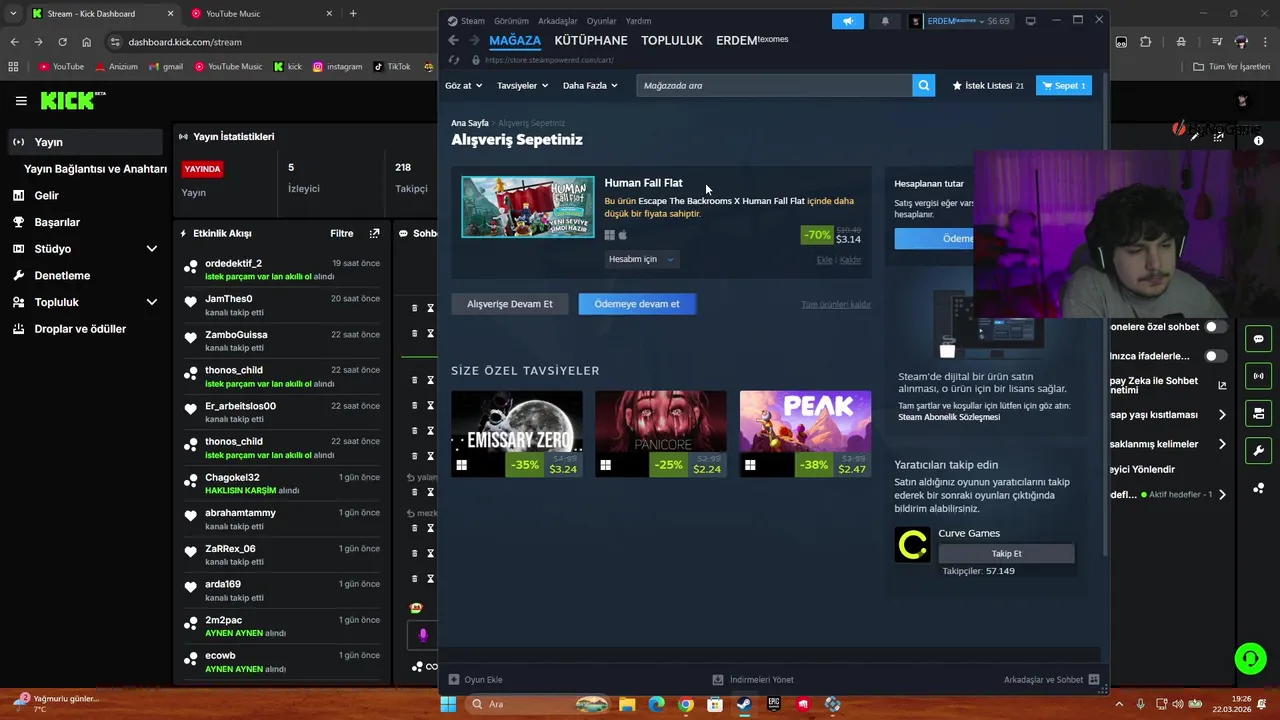Expand the Daha Fazla dropdown
This screenshot has height=720, width=1280.
(x=590, y=86)
